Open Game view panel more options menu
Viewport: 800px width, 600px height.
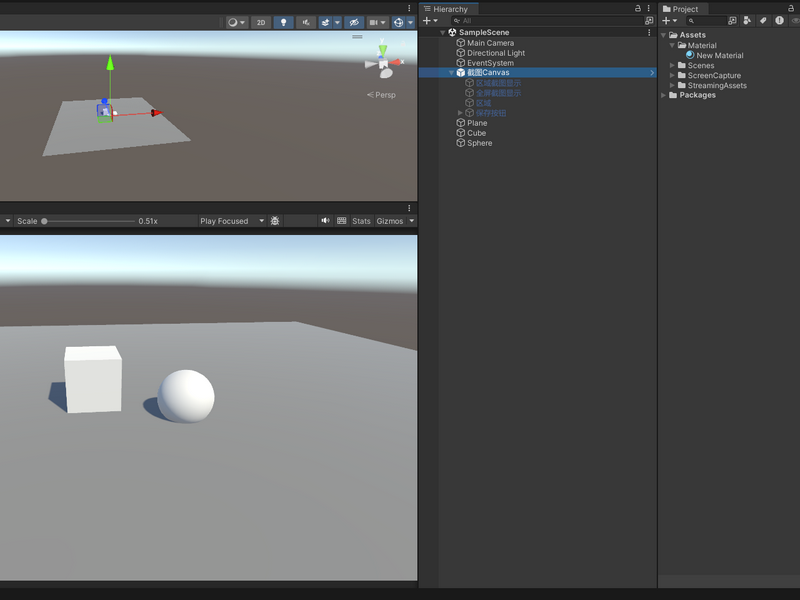tap(409, 208)
